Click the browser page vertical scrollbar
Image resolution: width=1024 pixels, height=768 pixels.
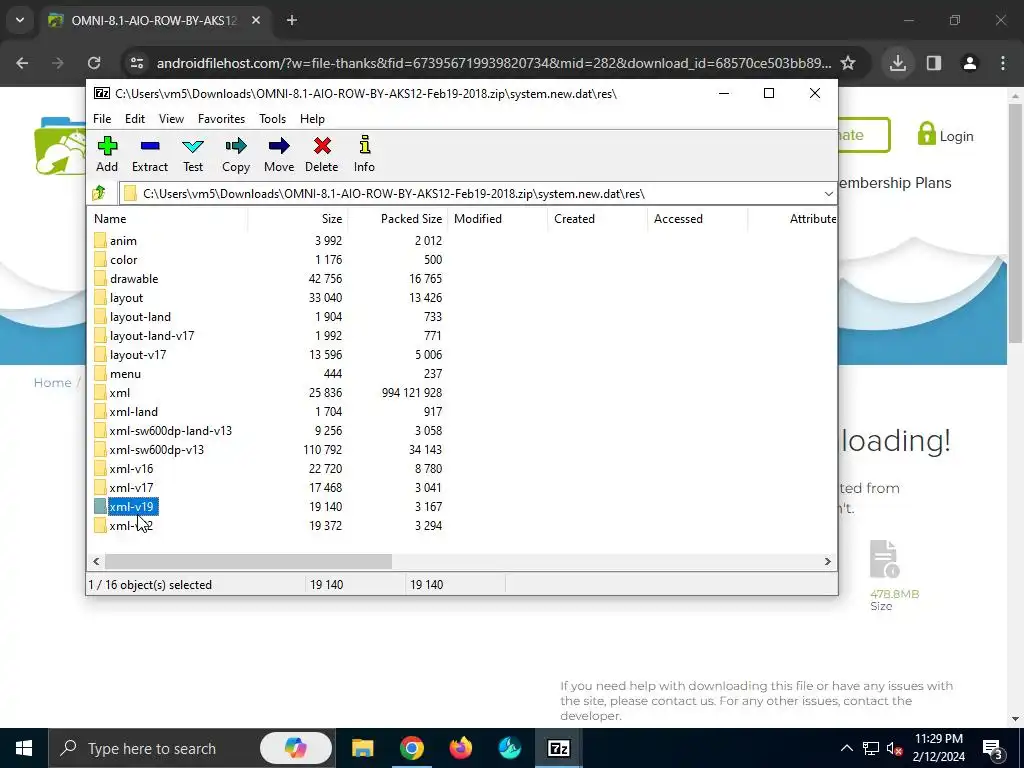(x=1015, y=222)
